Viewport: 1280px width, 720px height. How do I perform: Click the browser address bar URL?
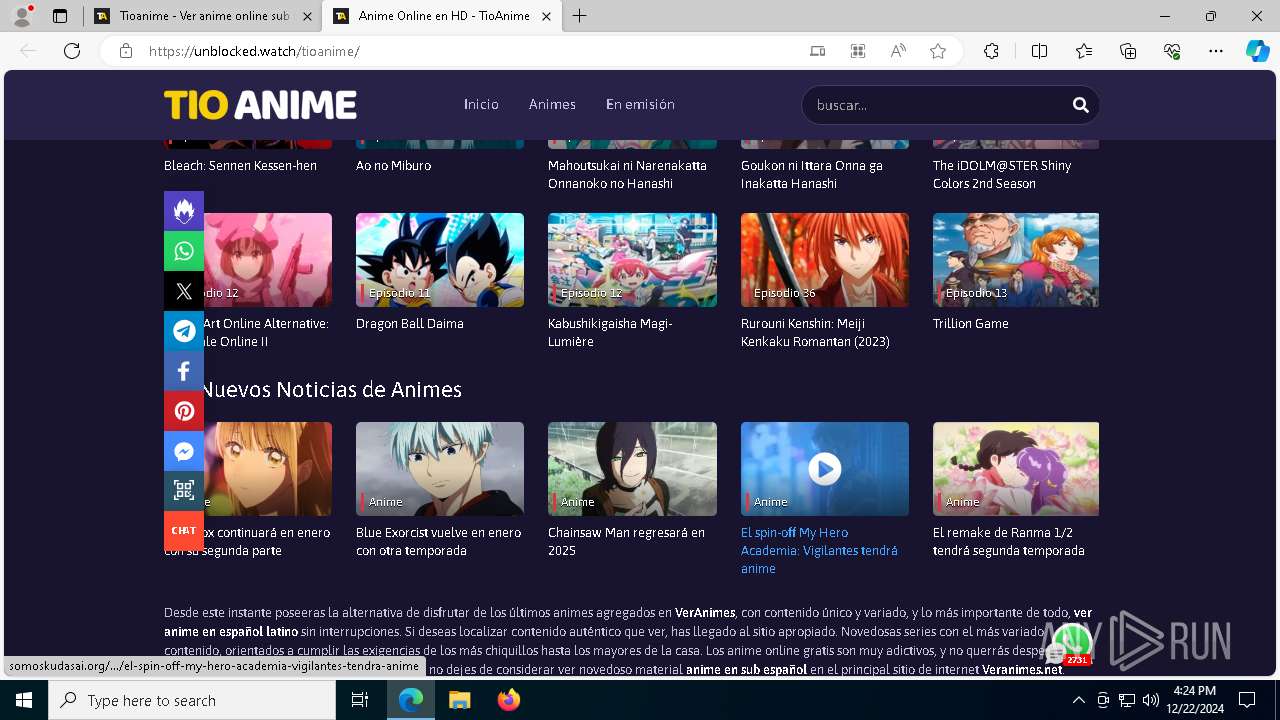pos(254,51)
